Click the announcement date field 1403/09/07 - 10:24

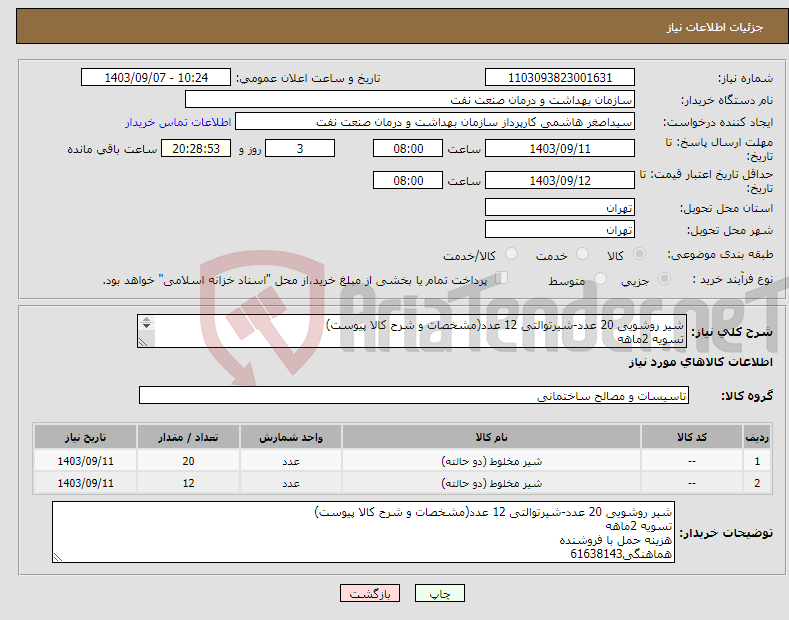(x=156, y=78)
